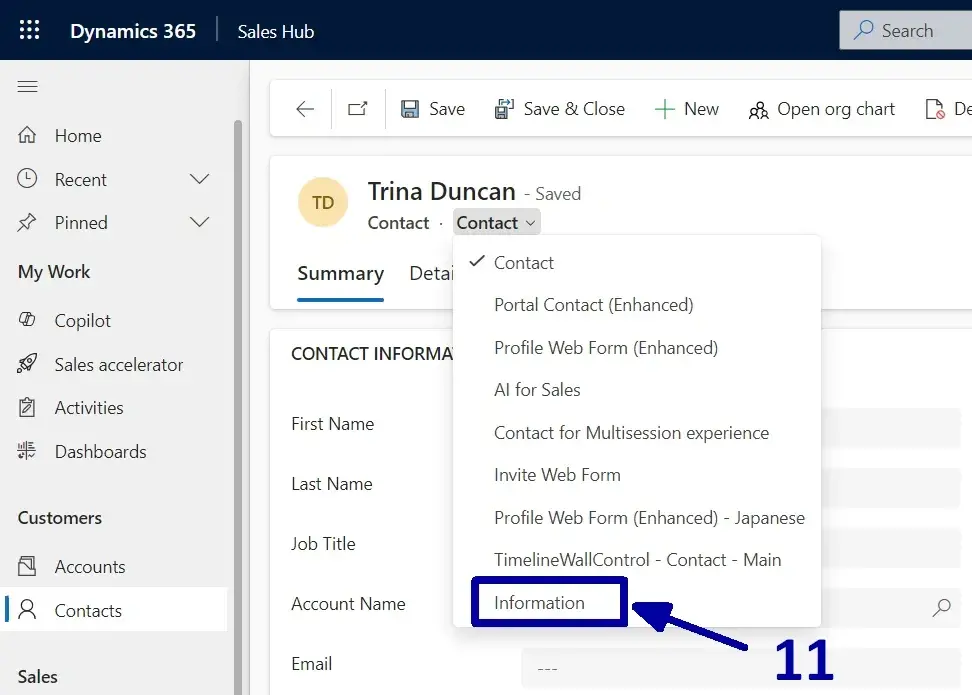Click the Dynamics 365 title
Viewport: 972px width, 695px height.
133,31
